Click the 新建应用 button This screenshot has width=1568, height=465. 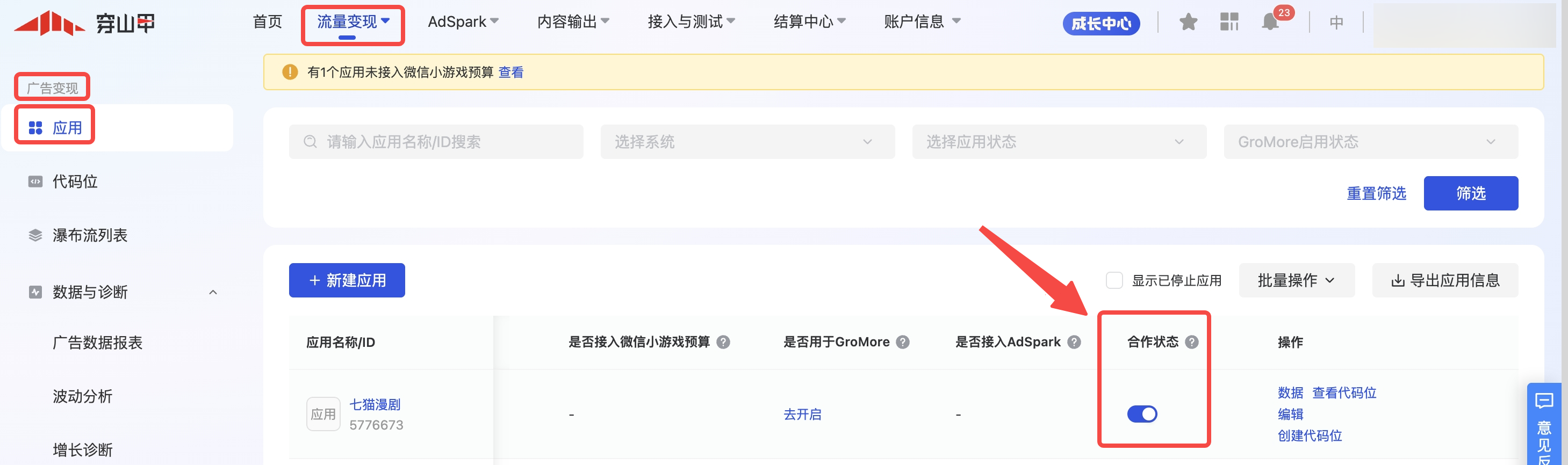(x=347, y=280)
